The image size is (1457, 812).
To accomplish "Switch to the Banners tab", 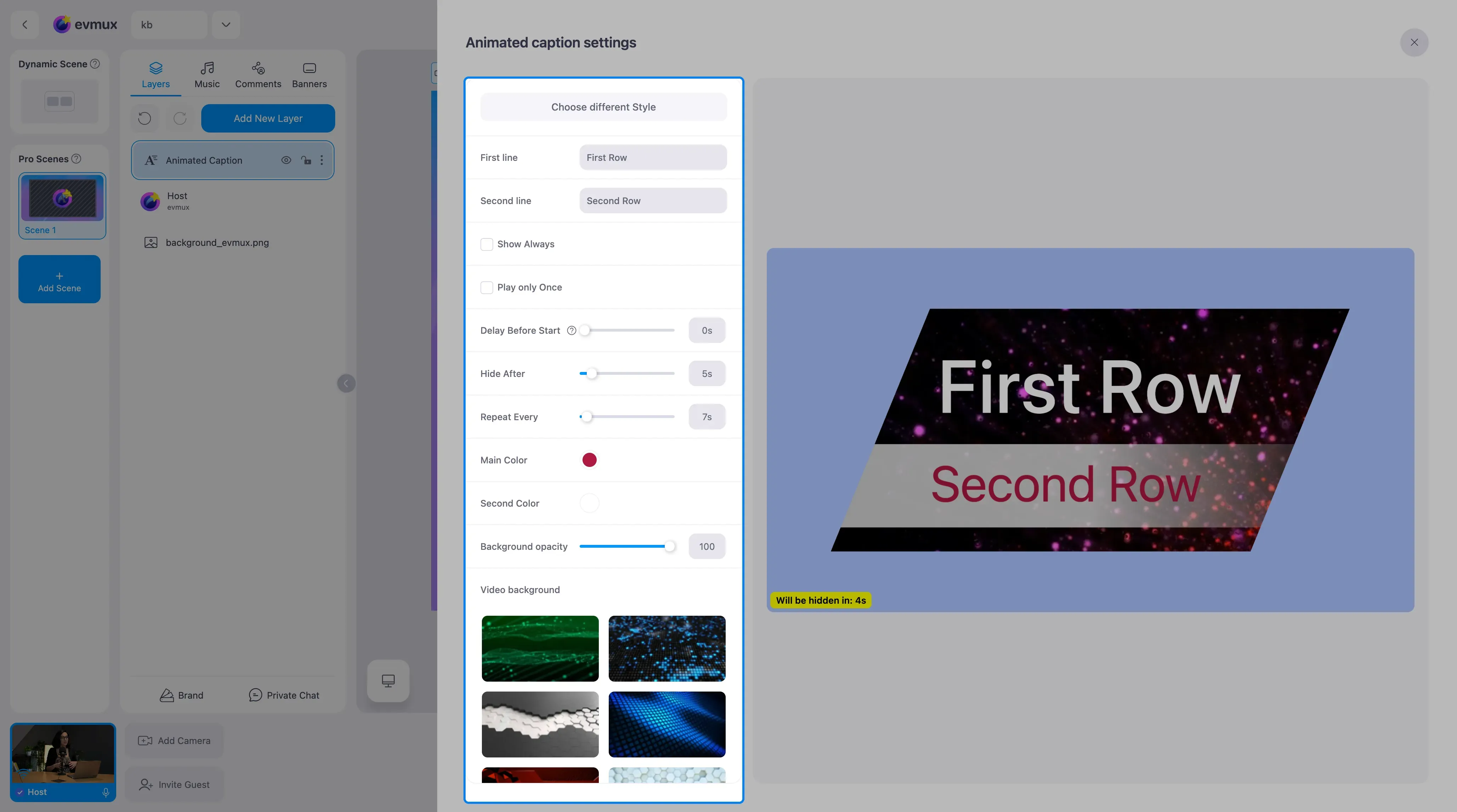I will [x=309, y=75].
